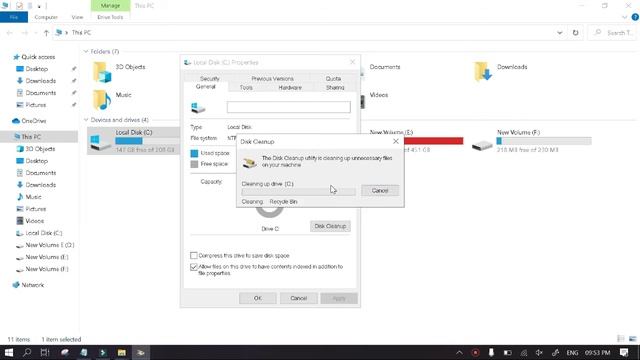Click the 09:53 PM taskbar clock
The width and height of the screenshot is (640, 360).
[x=598, y=353]
